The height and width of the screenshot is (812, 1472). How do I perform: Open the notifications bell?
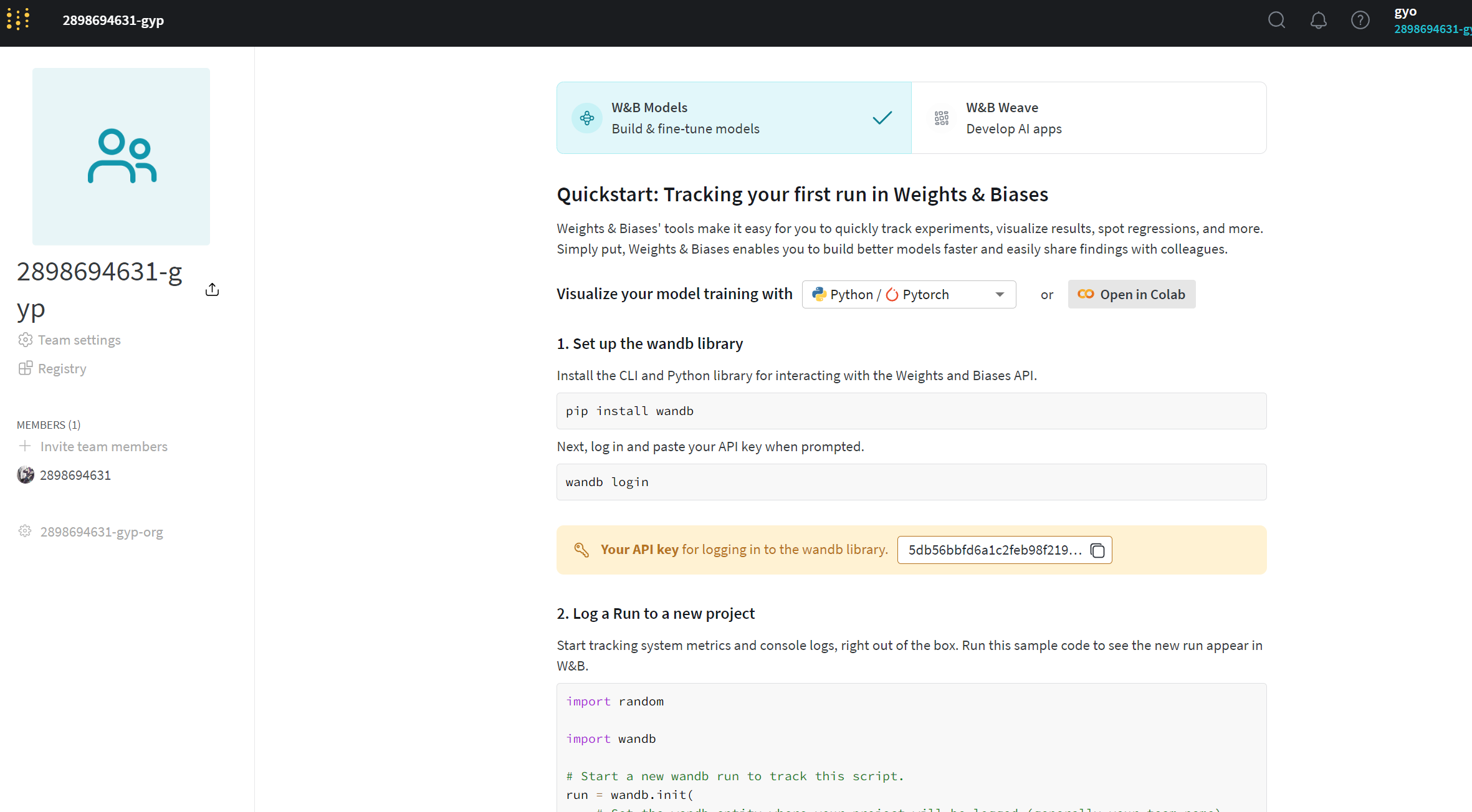pos(1318,20)
